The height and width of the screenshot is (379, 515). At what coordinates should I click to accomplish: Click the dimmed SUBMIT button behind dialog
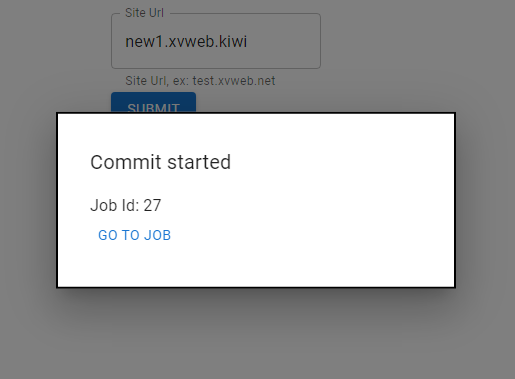[x=153, y=103]
